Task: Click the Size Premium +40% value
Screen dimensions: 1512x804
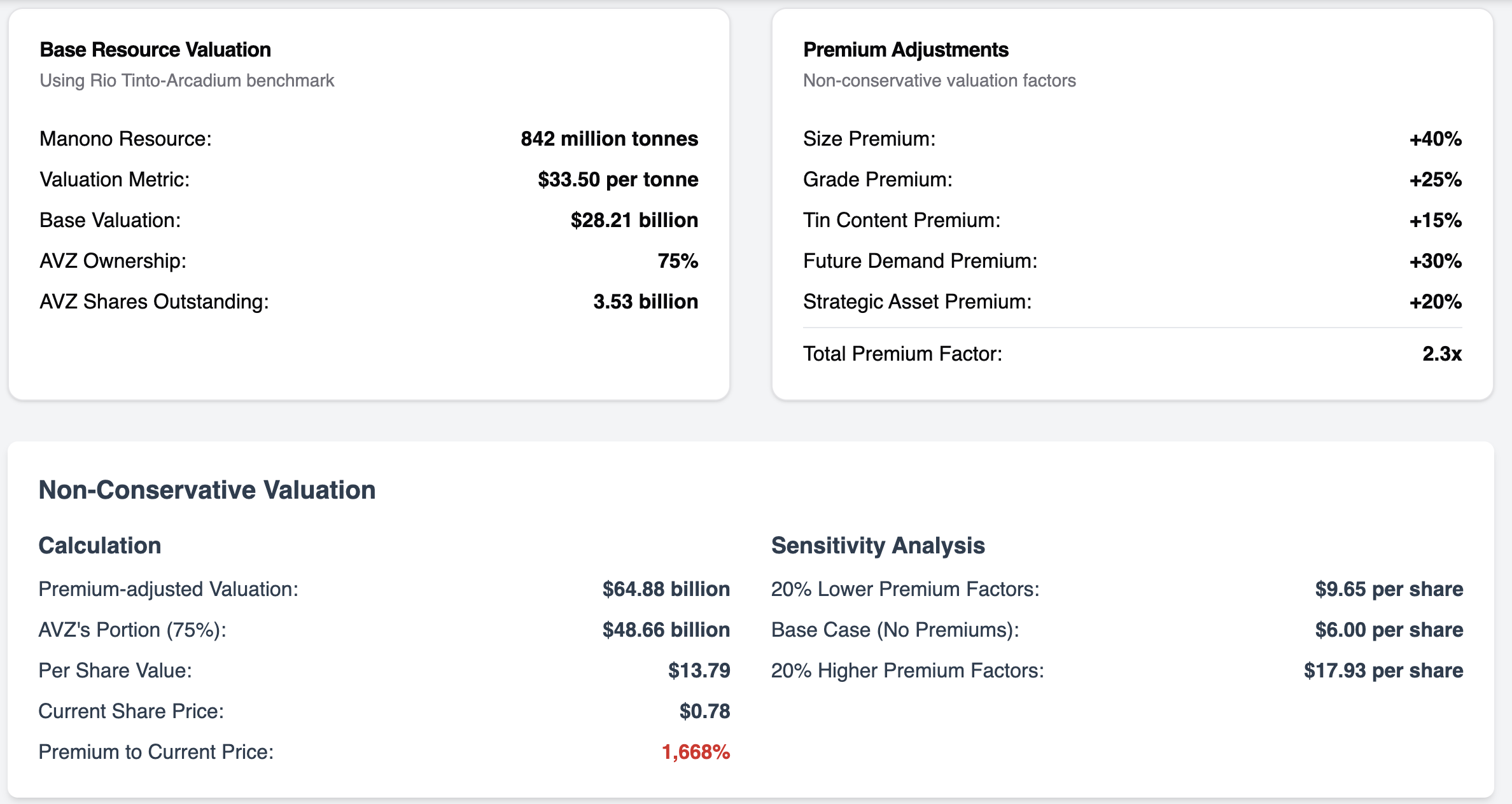Action: (1435, 139)
